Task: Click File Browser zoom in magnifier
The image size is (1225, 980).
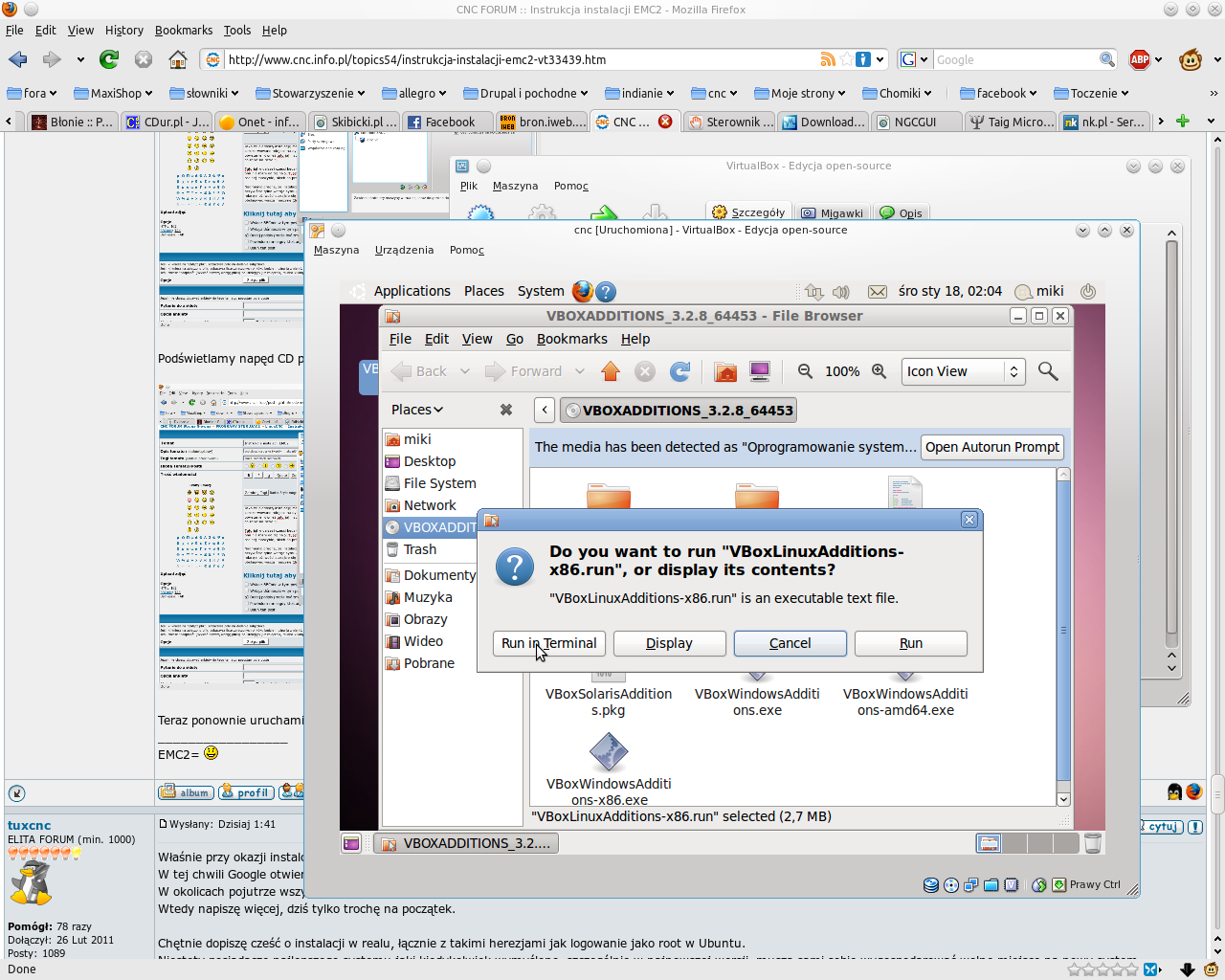Action: click(879, 371)
